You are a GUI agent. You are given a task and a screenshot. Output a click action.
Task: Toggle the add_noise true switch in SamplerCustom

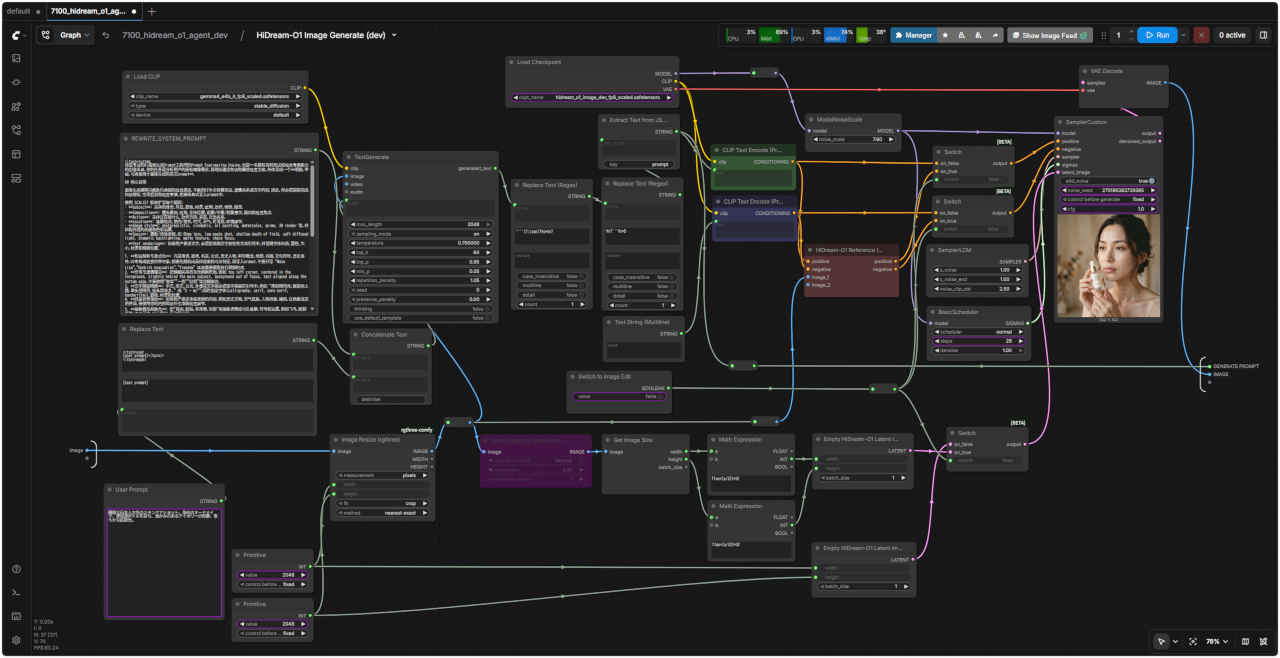click(1108, 181)
